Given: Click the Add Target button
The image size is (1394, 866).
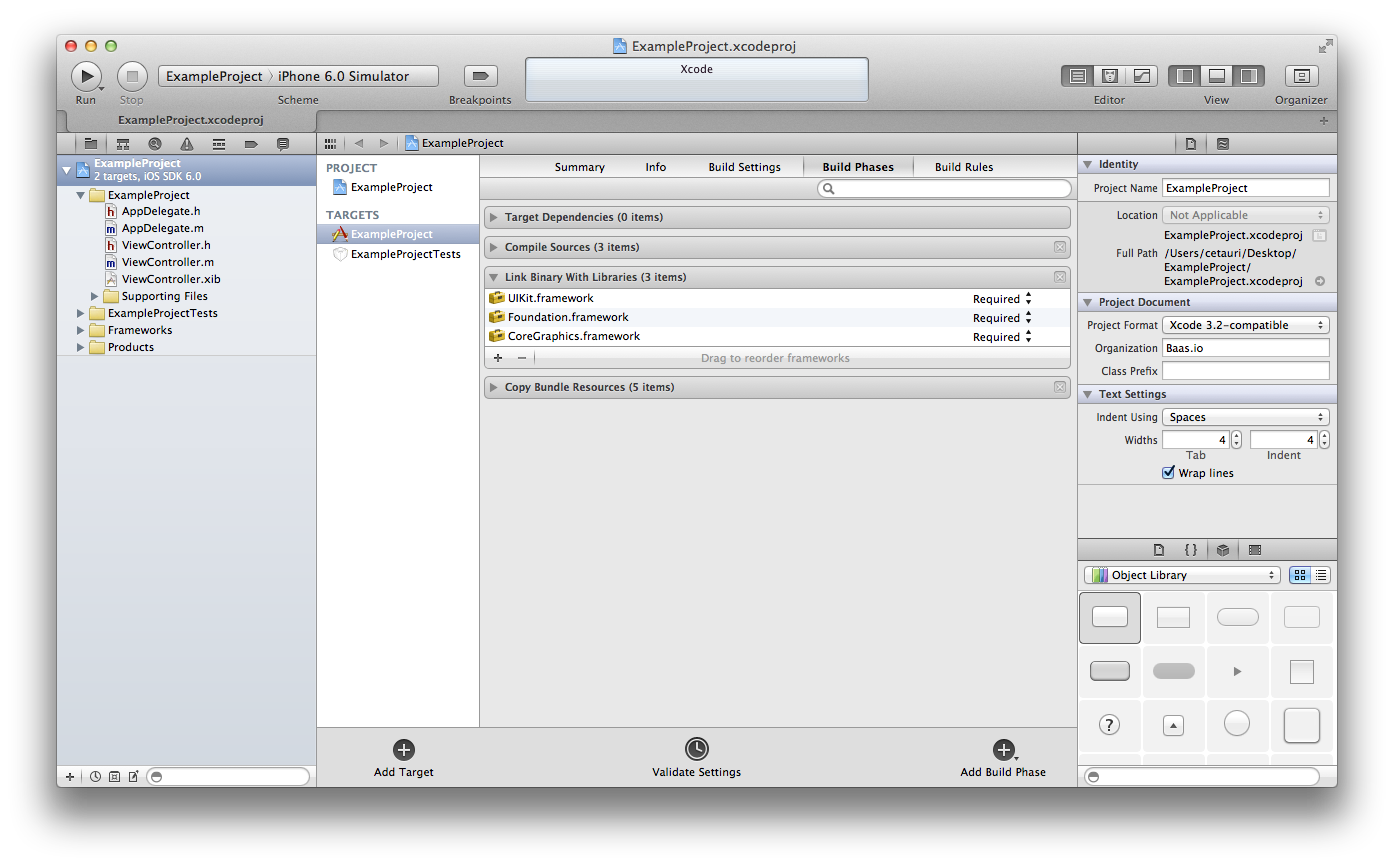Looking at the screenshot, I should [404, 758].
